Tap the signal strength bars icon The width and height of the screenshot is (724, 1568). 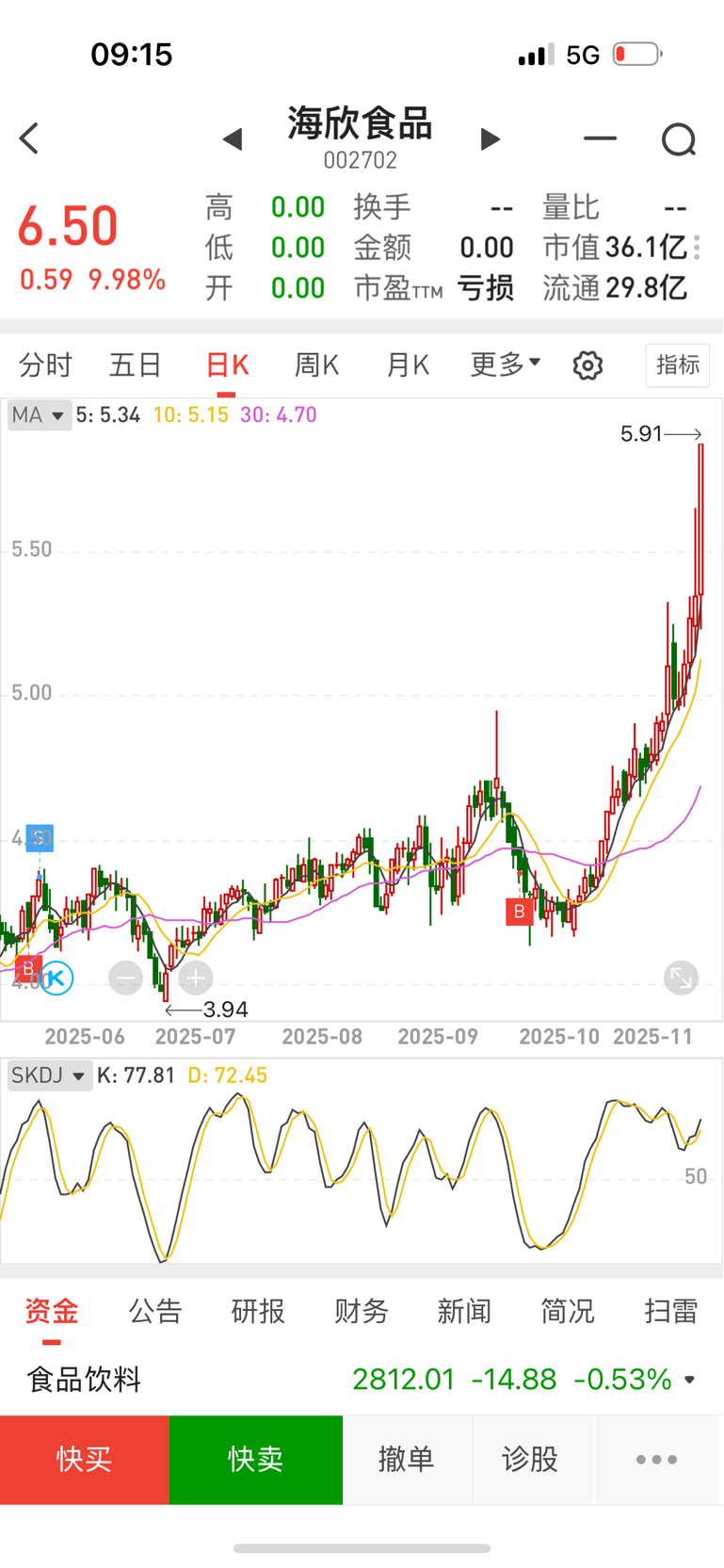click(x=536, y=55)
